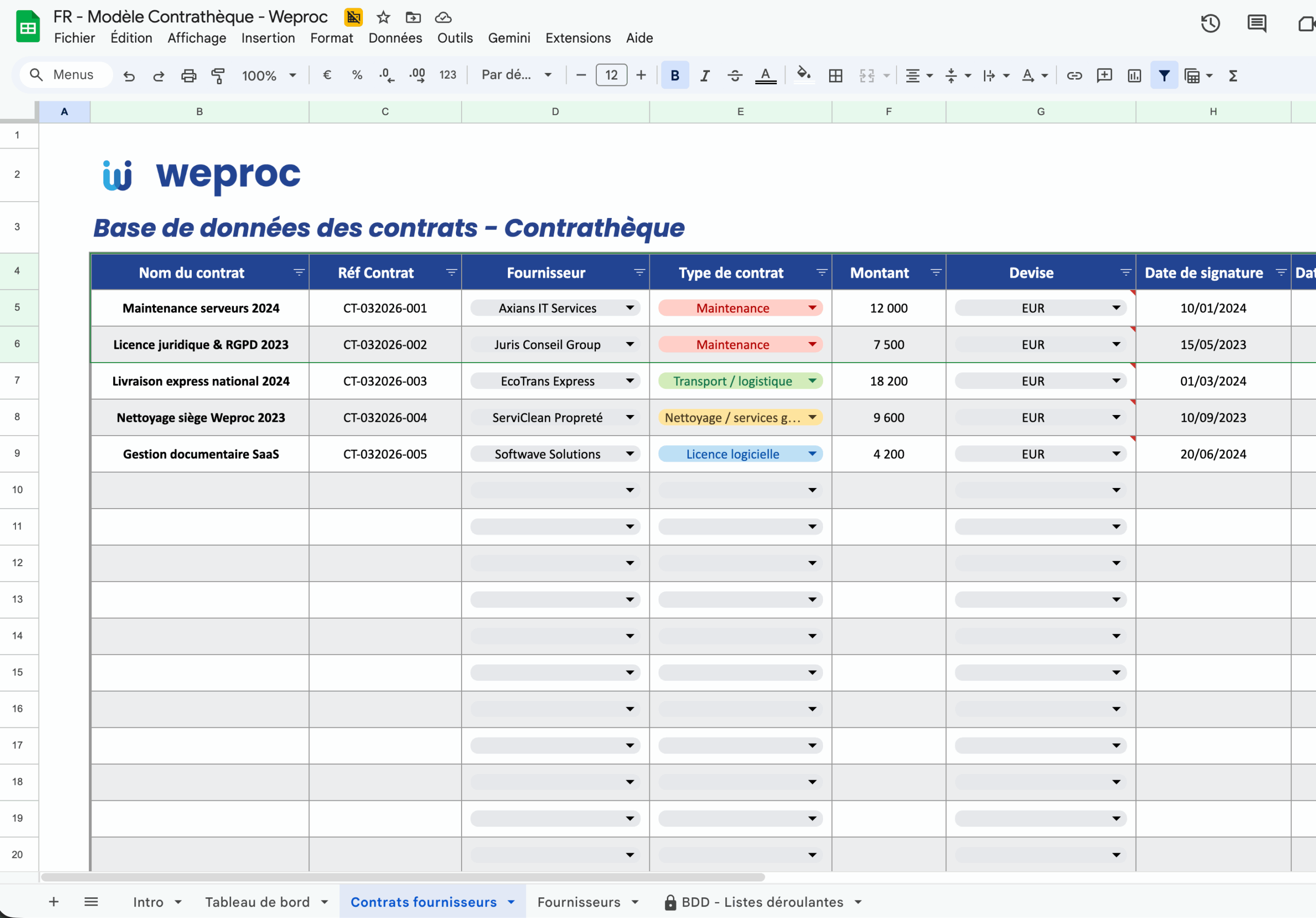The image size is (1316, 918).
Task: Check the cloud save status icon
Action: [443, 17]
